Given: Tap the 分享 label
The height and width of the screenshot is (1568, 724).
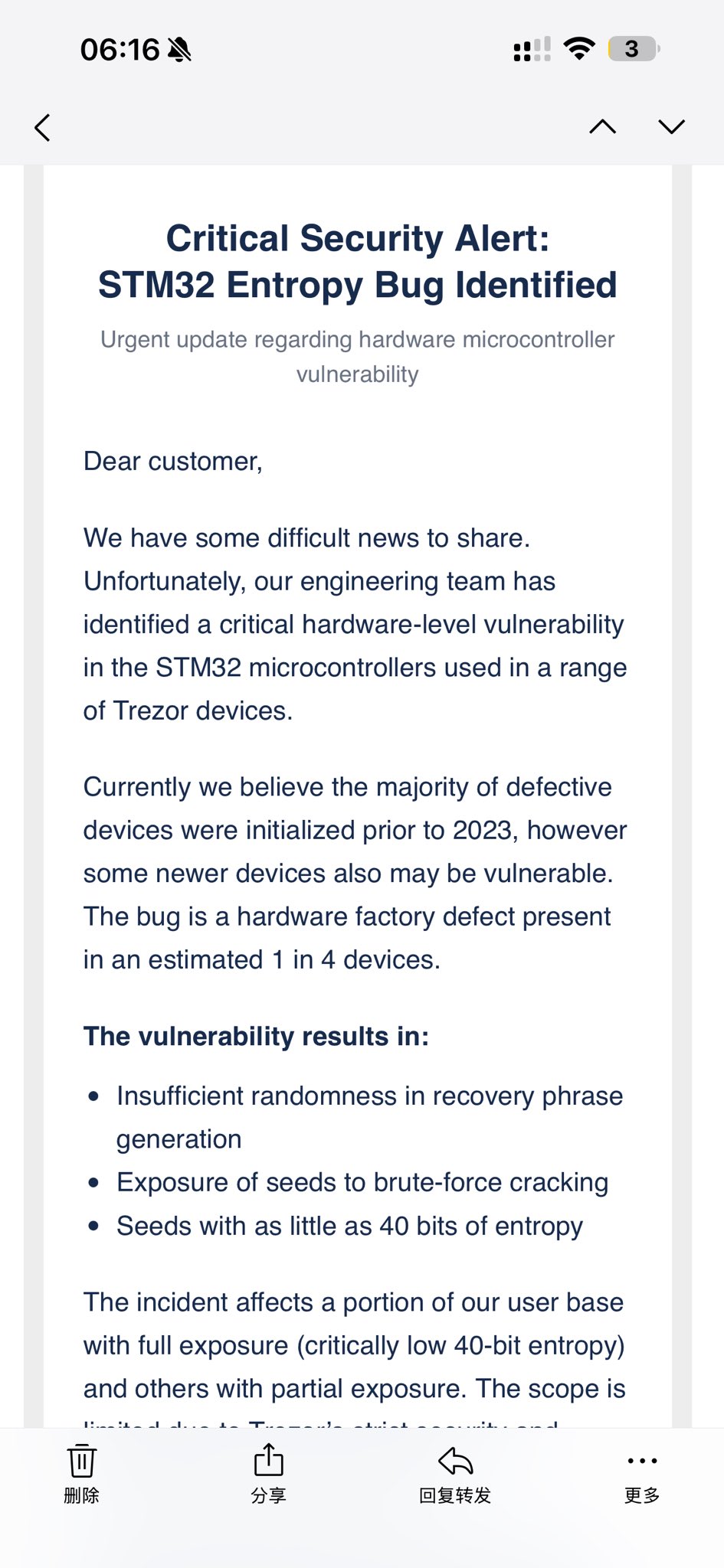Looking at the screenshot, I should tap(268, 1495).
